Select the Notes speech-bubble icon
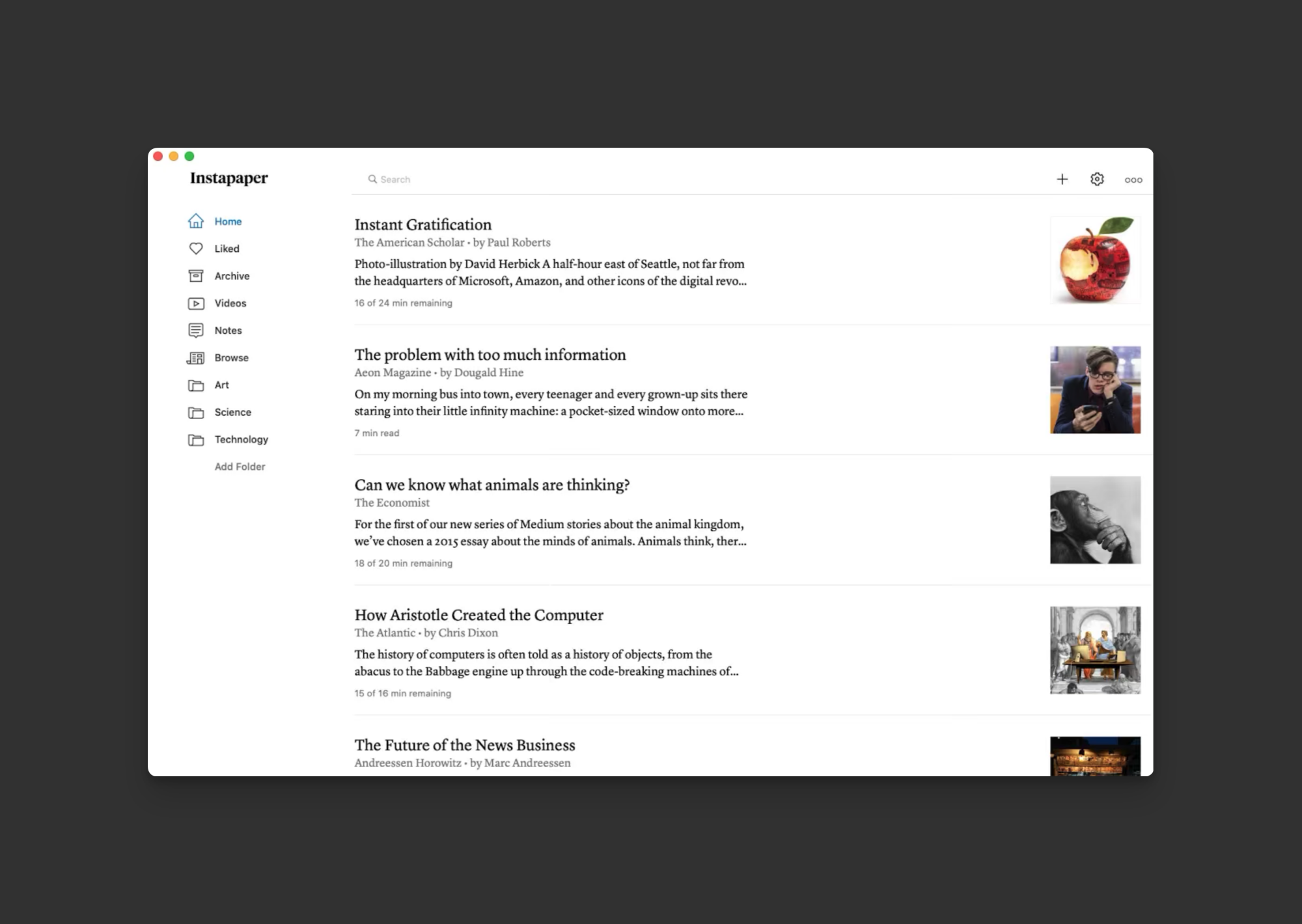The image size is (1302, 924). [x=196, y=331]
